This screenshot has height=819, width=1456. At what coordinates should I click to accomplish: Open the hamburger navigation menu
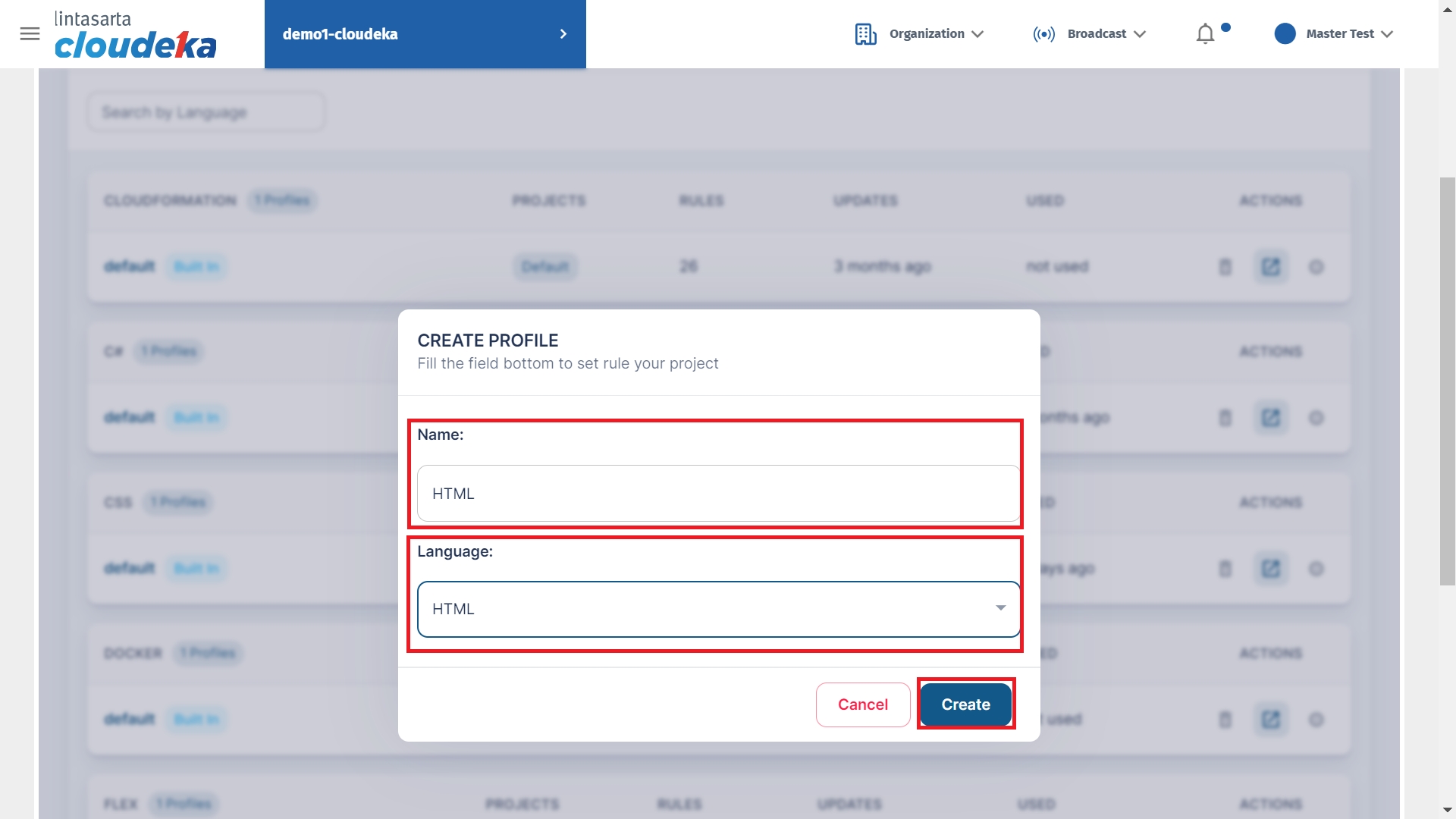click(x=30, y=33)
